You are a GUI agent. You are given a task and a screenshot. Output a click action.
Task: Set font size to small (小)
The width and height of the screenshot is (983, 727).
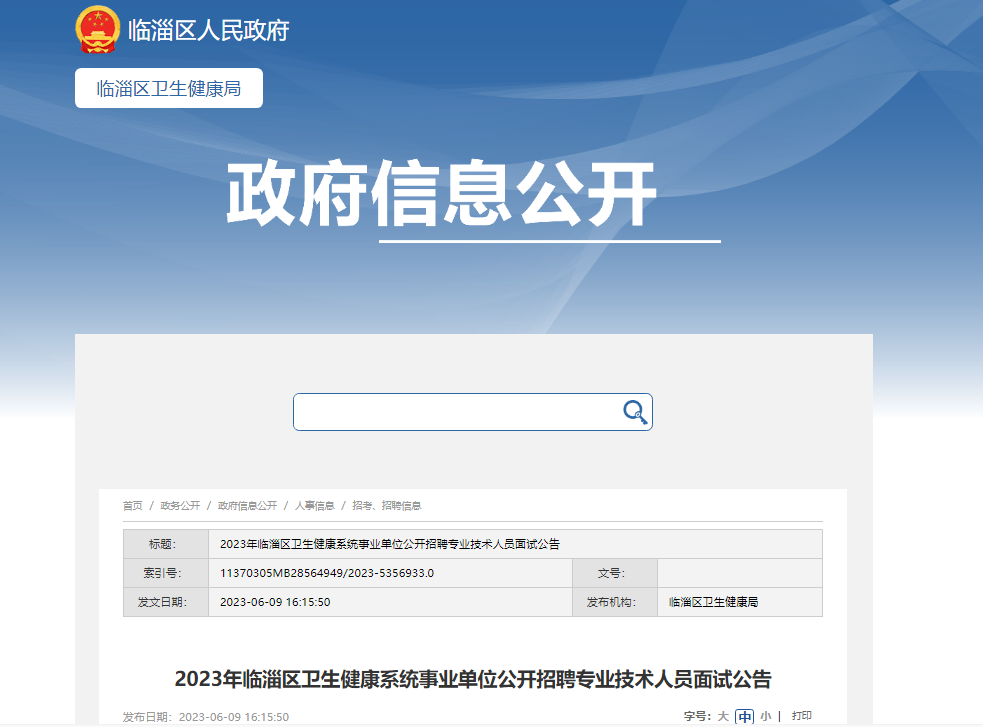(x=765, y=716)
